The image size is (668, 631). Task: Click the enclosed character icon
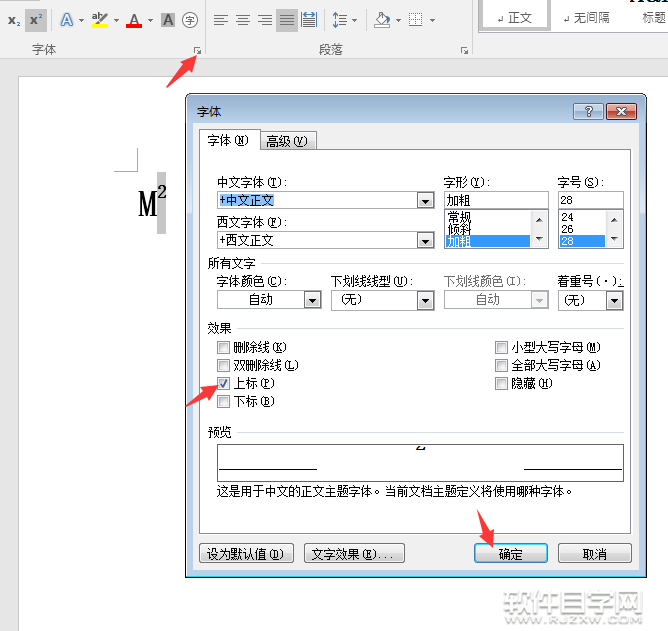190,20
